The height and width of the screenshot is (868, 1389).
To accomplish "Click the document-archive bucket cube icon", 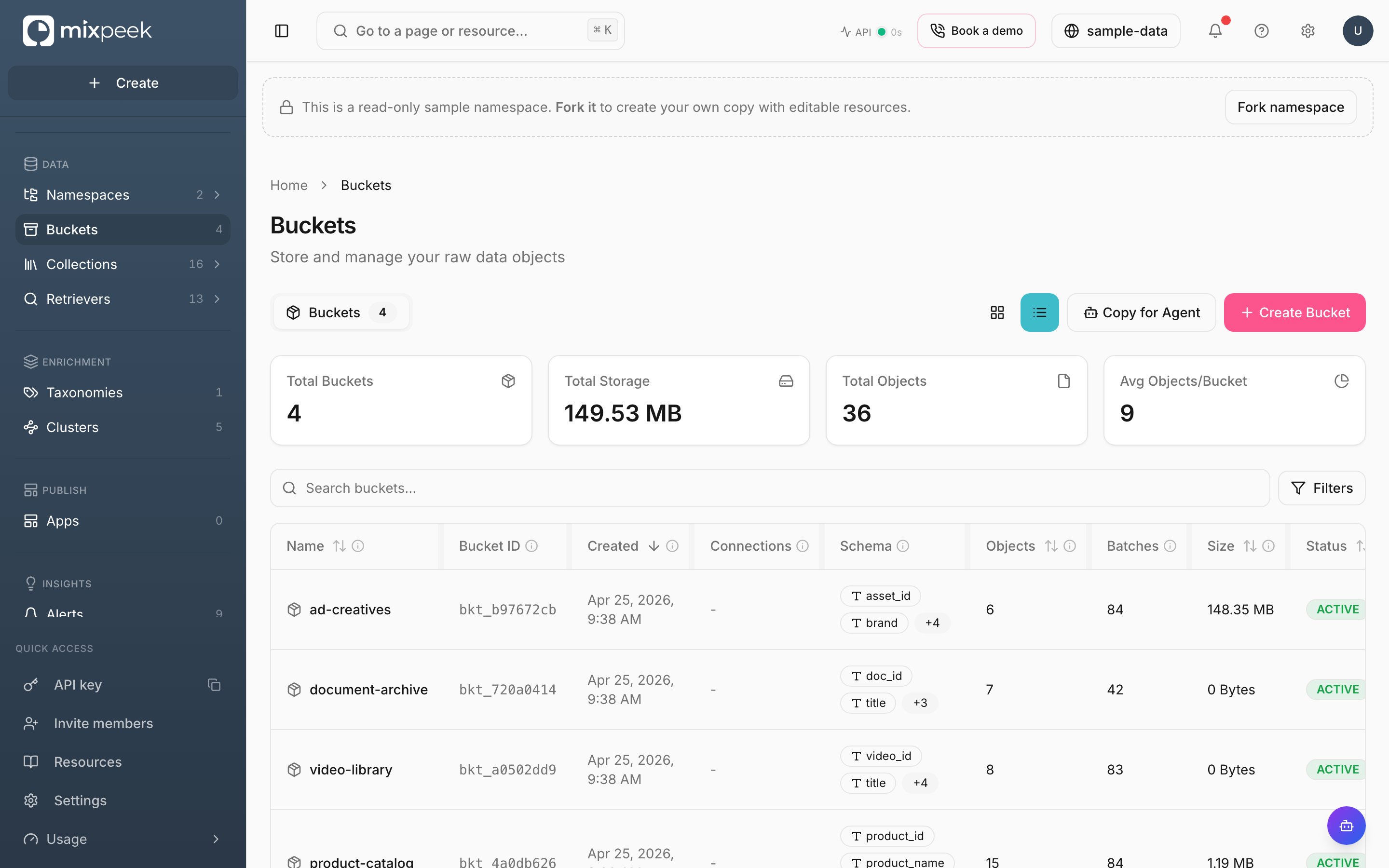I will coord(294,690).
